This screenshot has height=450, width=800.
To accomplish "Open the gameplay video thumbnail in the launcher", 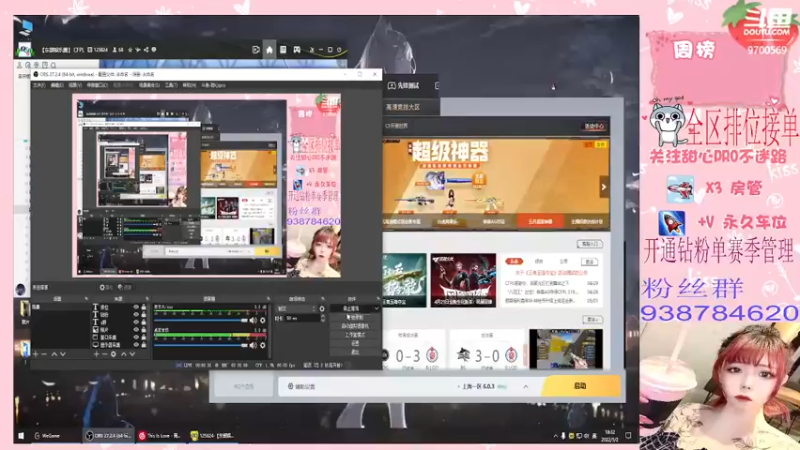I will [x=566, y=349].
